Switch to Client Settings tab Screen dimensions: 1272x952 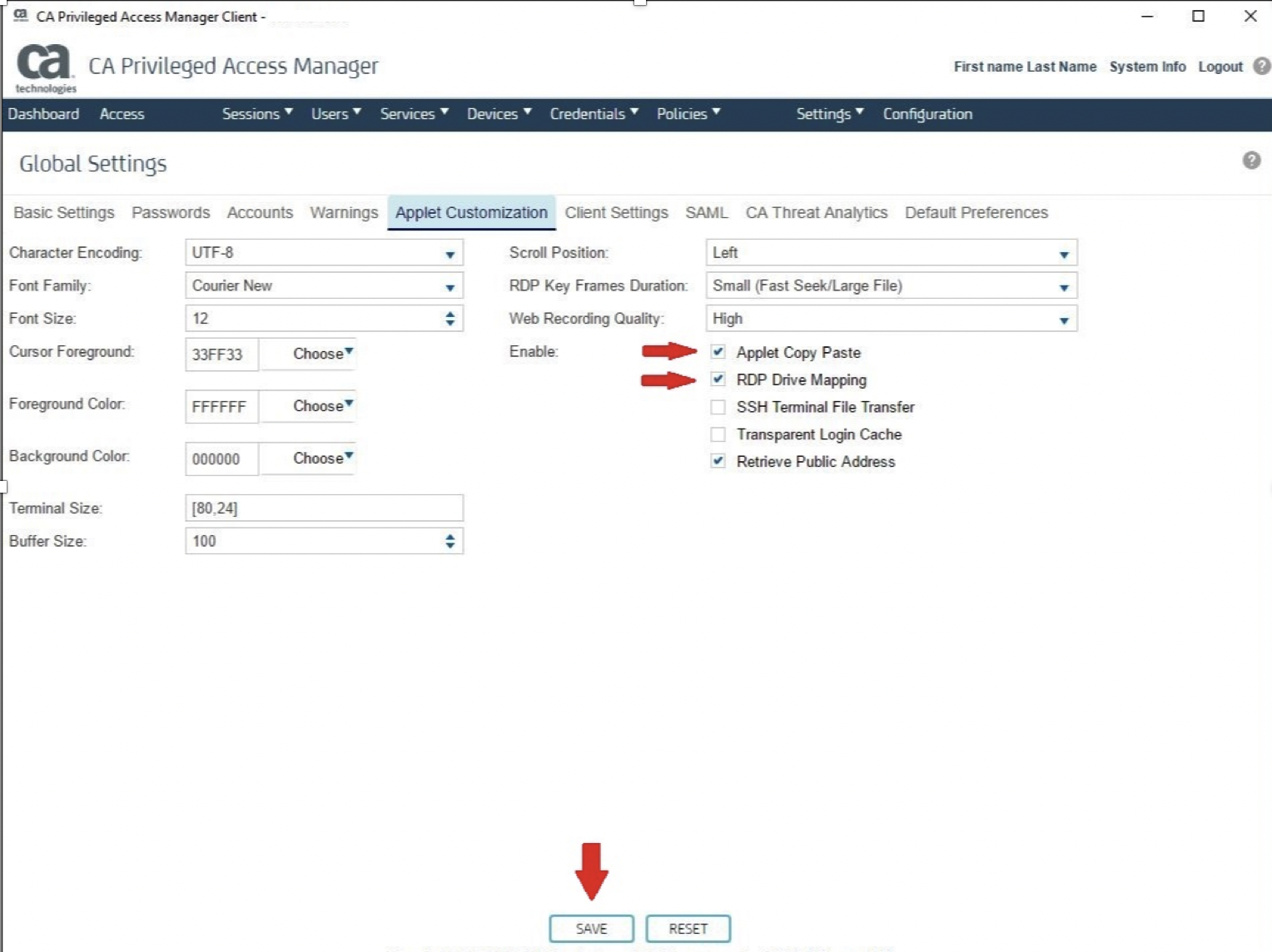617,213
